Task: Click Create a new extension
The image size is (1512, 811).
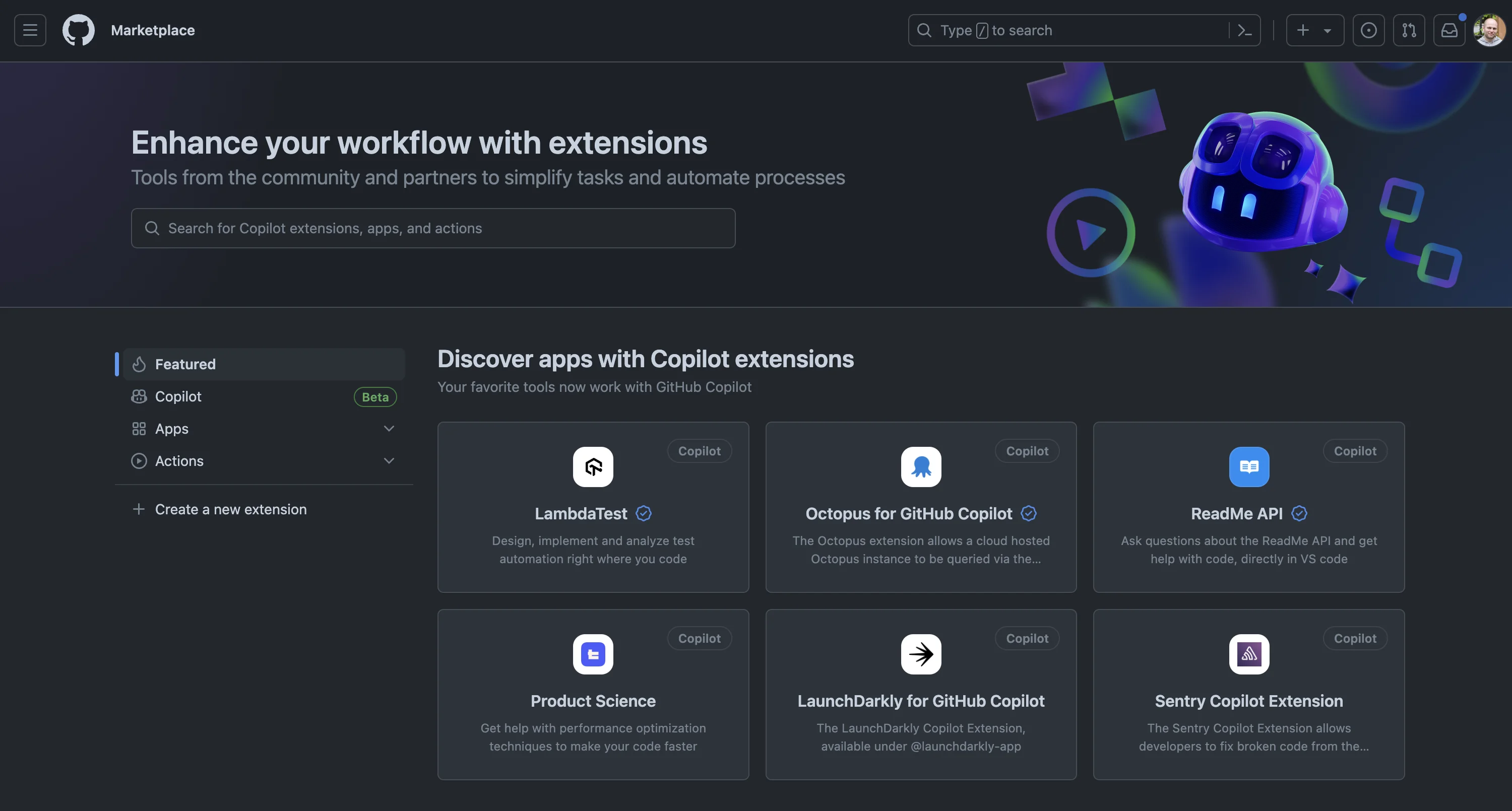Action: [x=231, y=509]
